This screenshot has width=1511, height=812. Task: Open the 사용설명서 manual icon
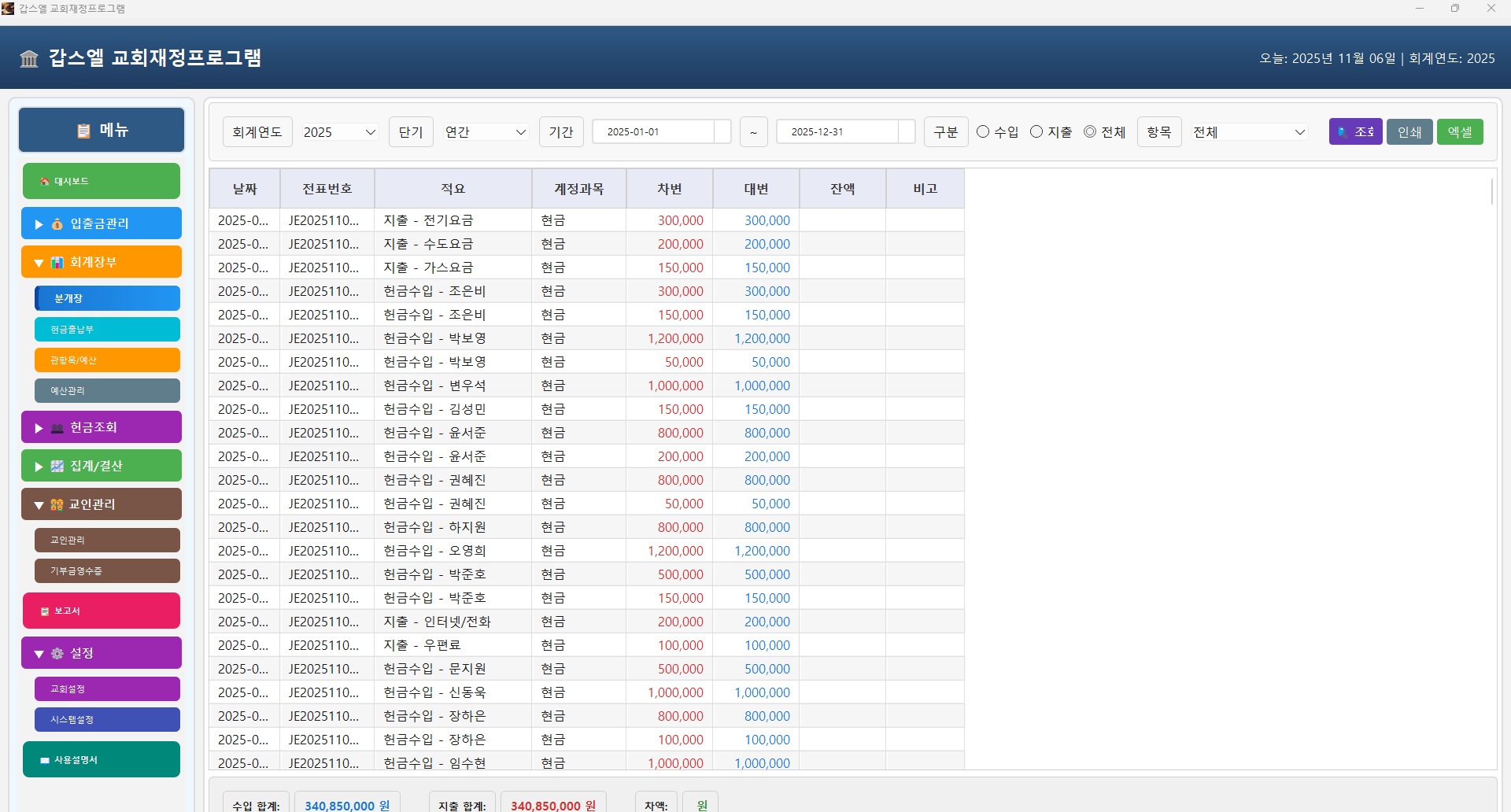[x=42, y=758]
